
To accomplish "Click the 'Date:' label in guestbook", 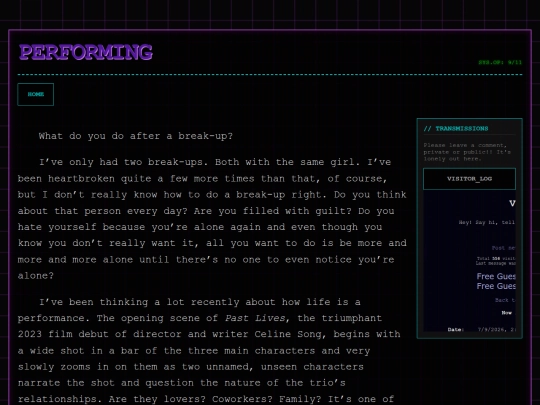I will tap(456, 330).
